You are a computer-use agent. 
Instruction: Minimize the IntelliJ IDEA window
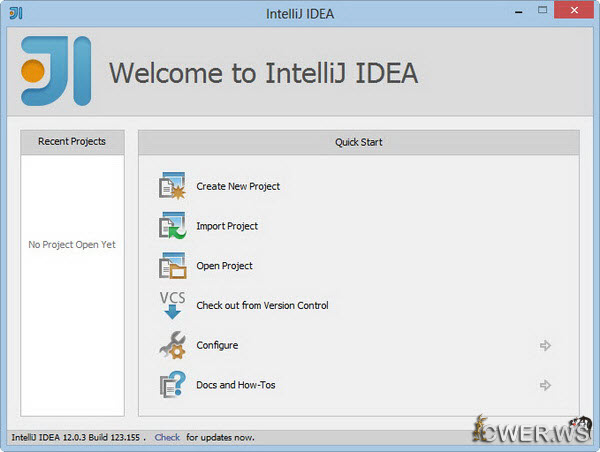pyautogui.click(x=518, y=11)
